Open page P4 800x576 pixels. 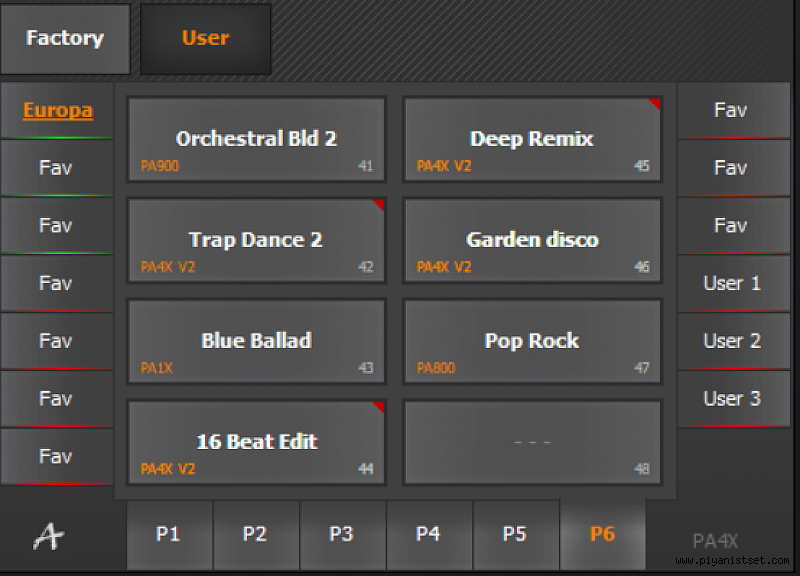pos(429,535)
